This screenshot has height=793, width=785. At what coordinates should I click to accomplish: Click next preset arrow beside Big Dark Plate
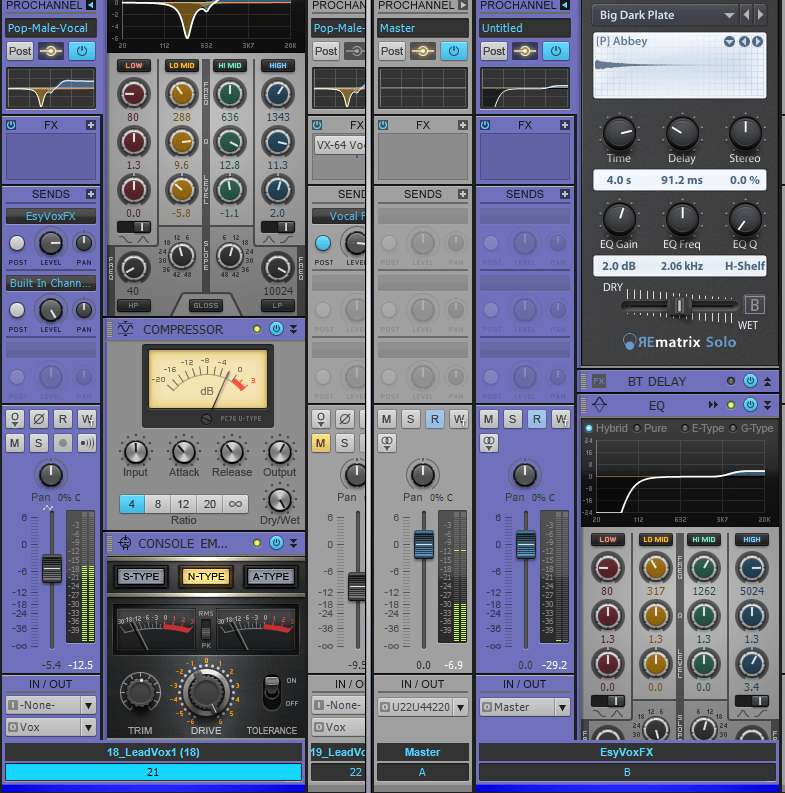click(x=760, y=15)
